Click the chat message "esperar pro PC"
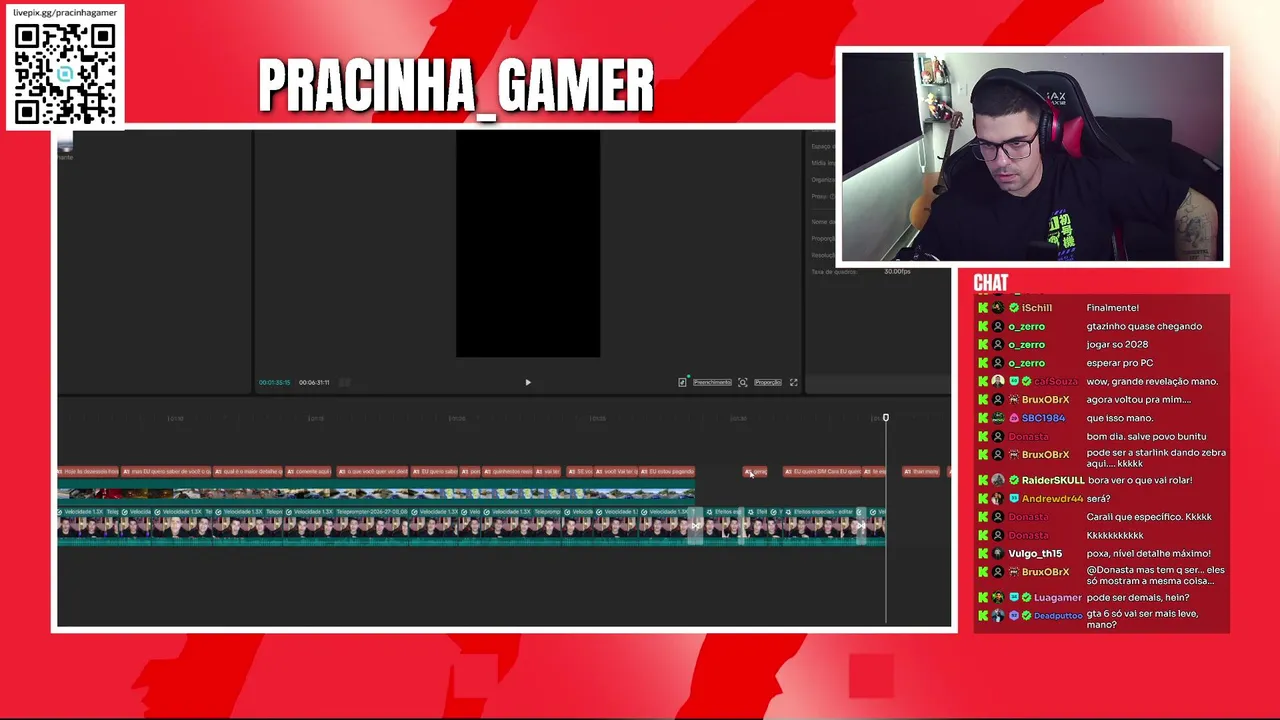The image size is (1280, 720). tap(1120, 363)
